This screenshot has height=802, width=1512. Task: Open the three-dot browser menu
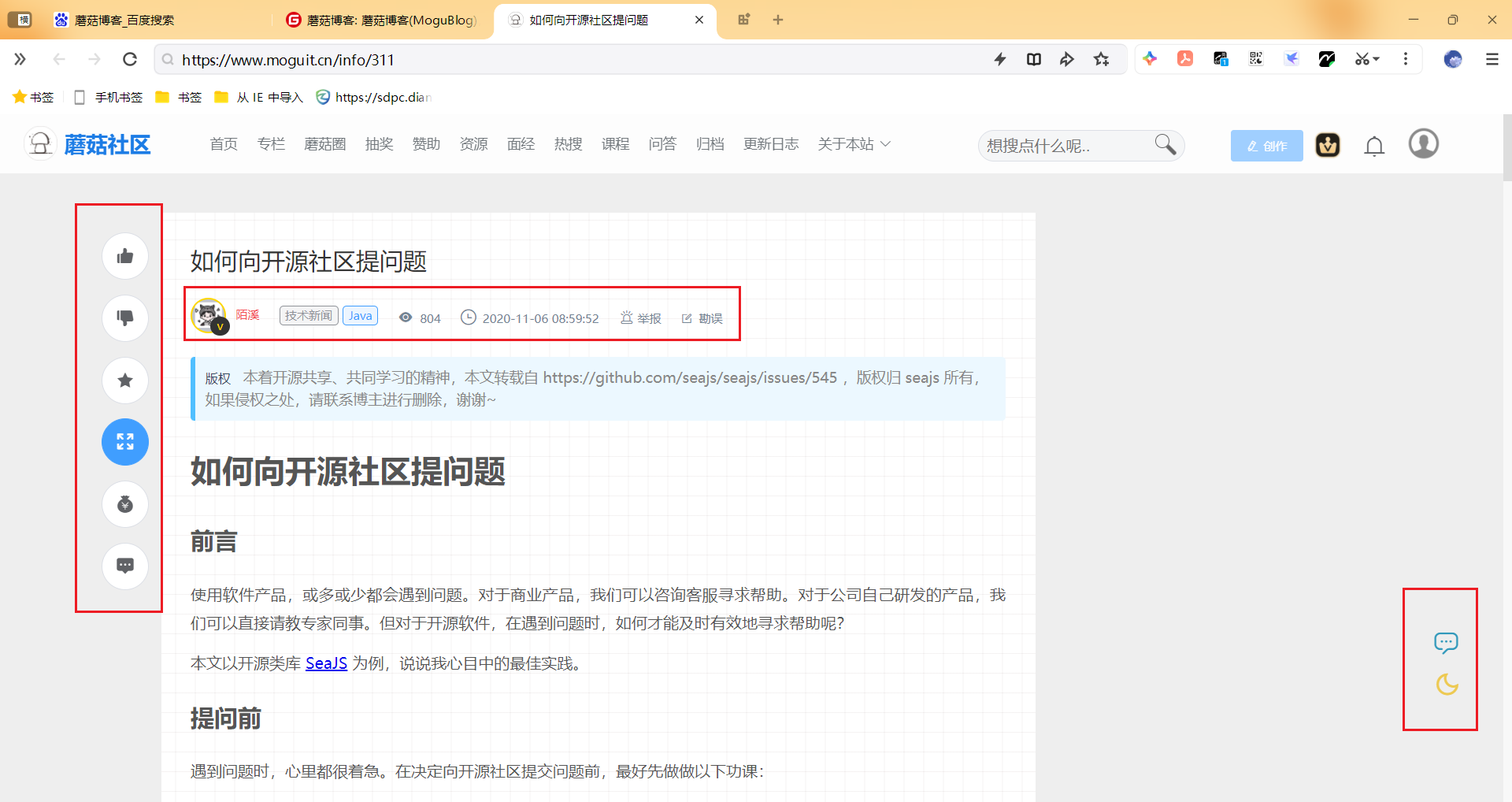pyautogui.click(x=1406, y=59)
